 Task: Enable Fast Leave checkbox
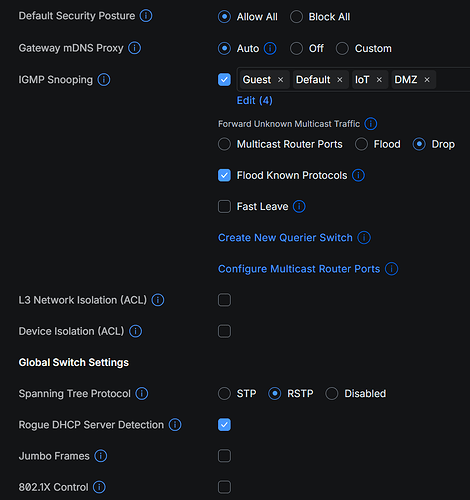224,206
